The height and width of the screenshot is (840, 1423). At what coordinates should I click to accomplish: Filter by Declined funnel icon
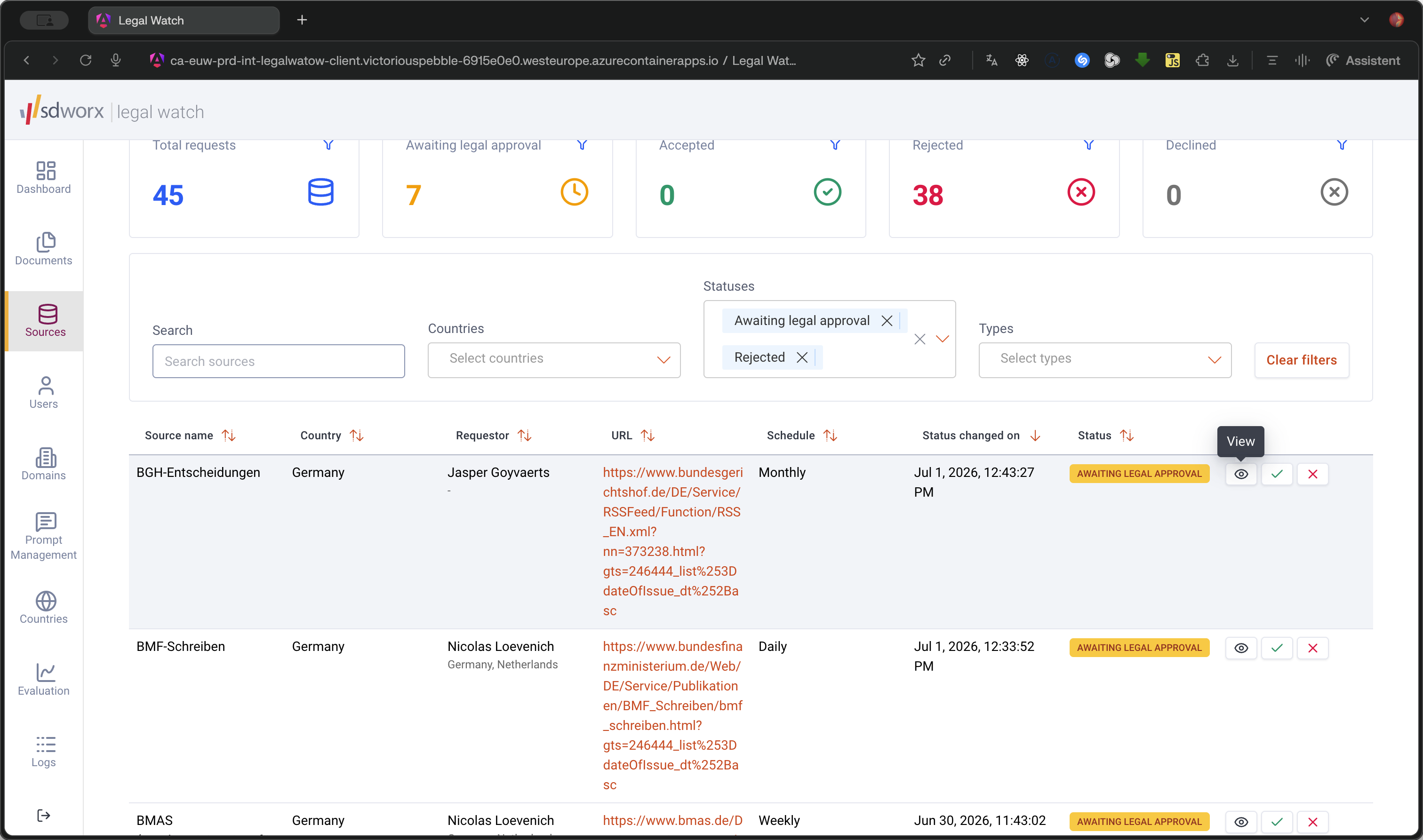pos(1342,145)
